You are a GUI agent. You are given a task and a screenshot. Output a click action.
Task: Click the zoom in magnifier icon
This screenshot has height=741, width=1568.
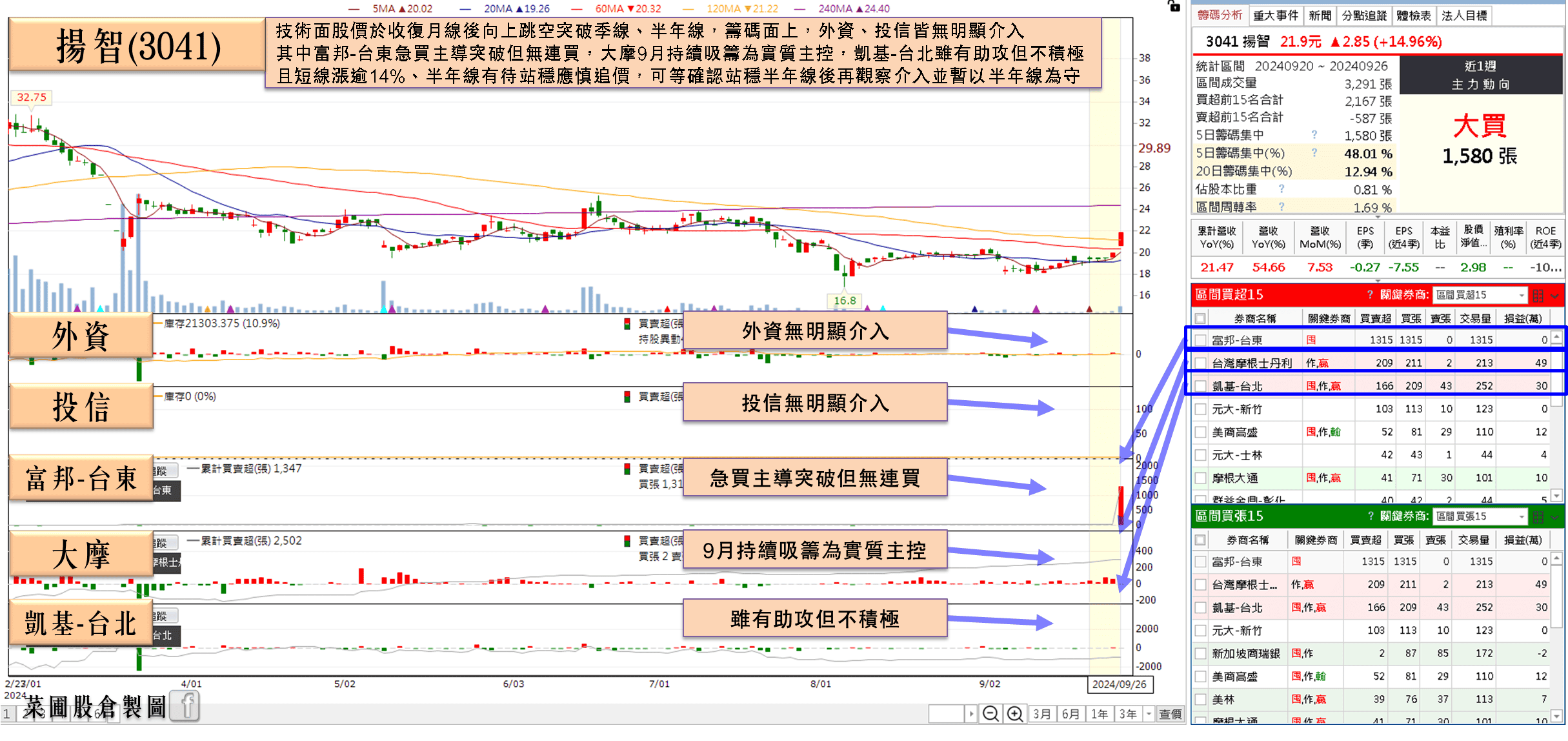point(1015,714)
